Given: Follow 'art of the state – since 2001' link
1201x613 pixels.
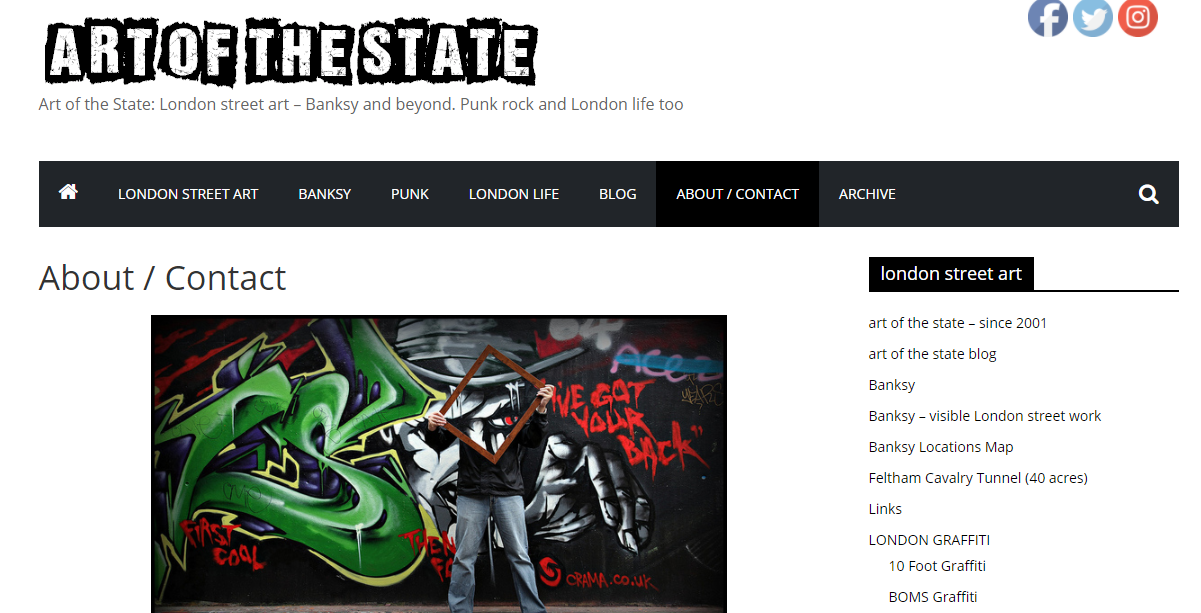Looking at the screenshot, I should [958, 323].
